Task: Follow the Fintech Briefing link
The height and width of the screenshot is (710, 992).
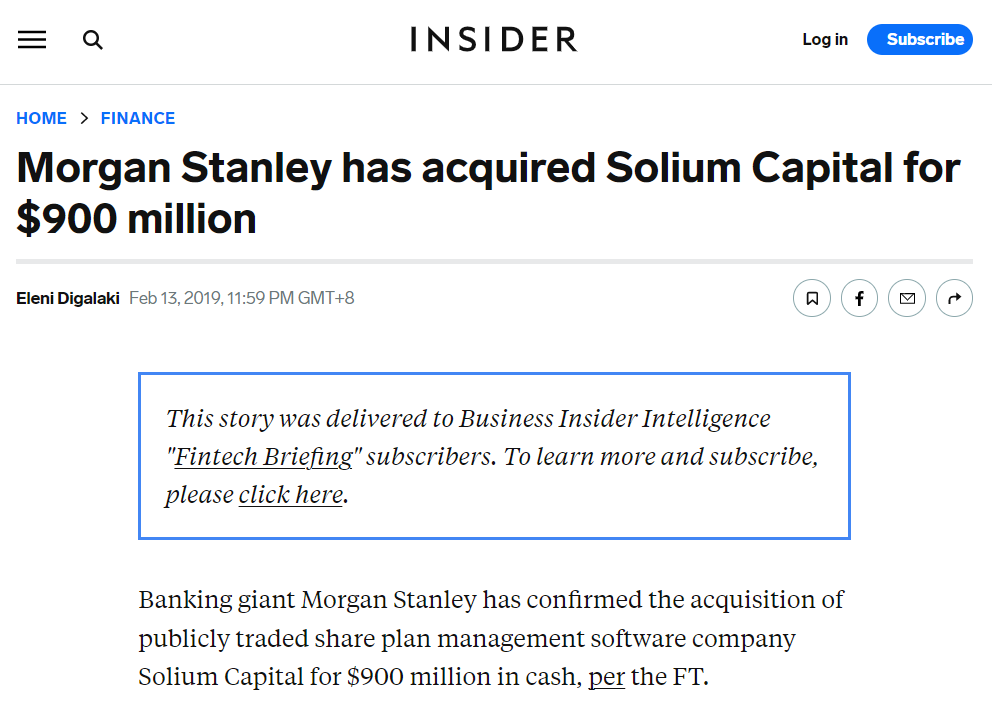Action: coord(264,457)
